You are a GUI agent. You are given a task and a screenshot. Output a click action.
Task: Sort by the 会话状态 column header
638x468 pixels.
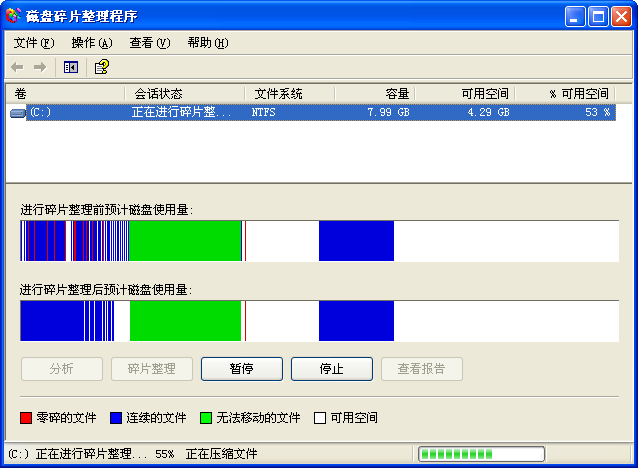pyautogui.click(x=185, y=94)
